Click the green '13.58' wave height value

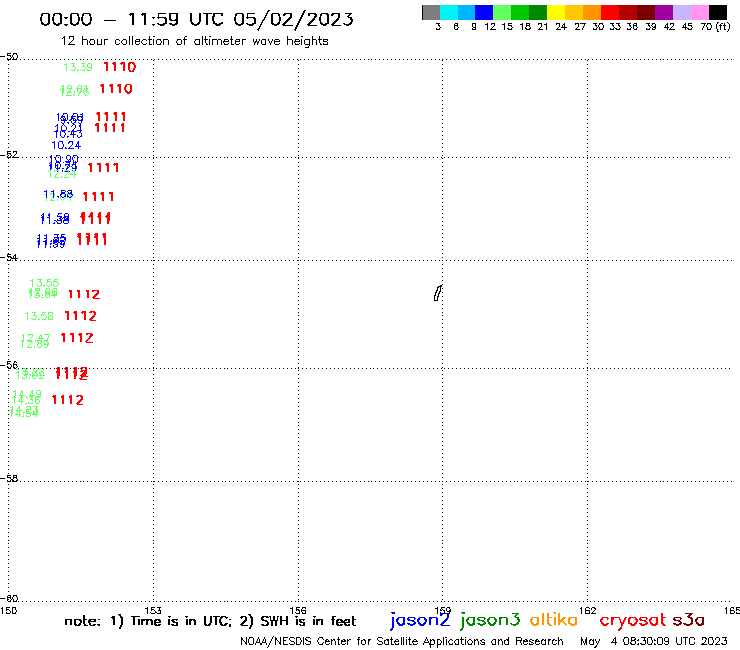coord(39,316)
